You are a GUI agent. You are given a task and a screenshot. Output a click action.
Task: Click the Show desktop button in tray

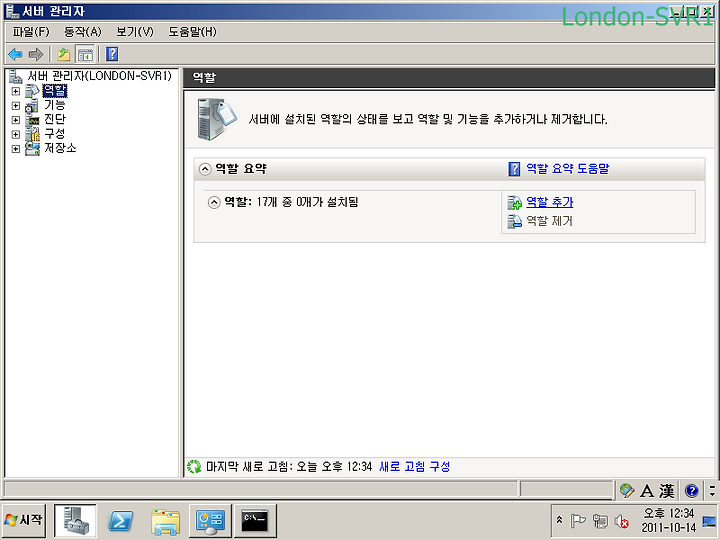(709, 521)
